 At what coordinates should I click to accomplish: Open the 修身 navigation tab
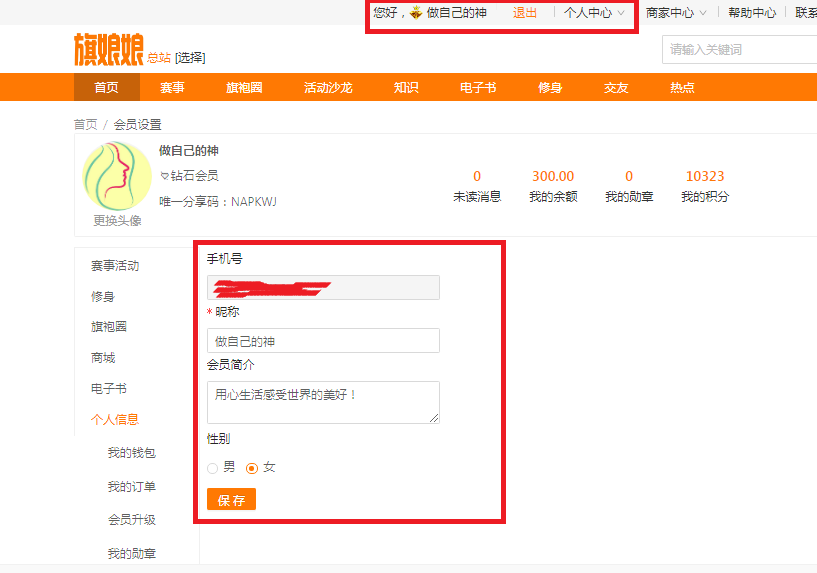point(550,87)
